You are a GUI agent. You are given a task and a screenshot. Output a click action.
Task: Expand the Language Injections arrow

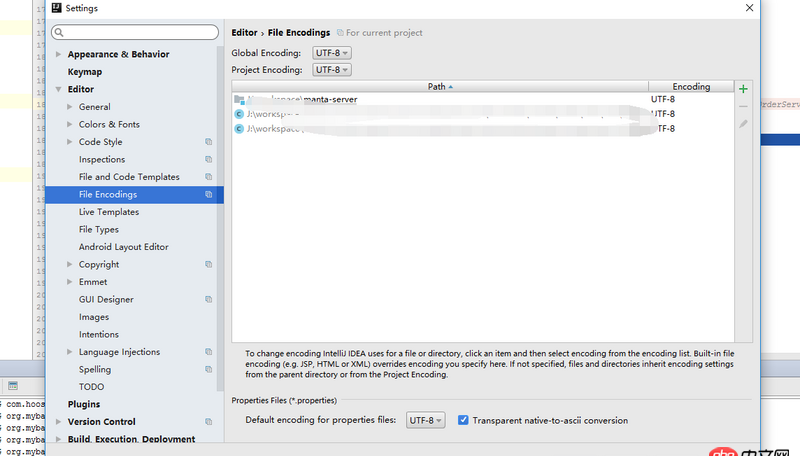[x=69, y=352]
